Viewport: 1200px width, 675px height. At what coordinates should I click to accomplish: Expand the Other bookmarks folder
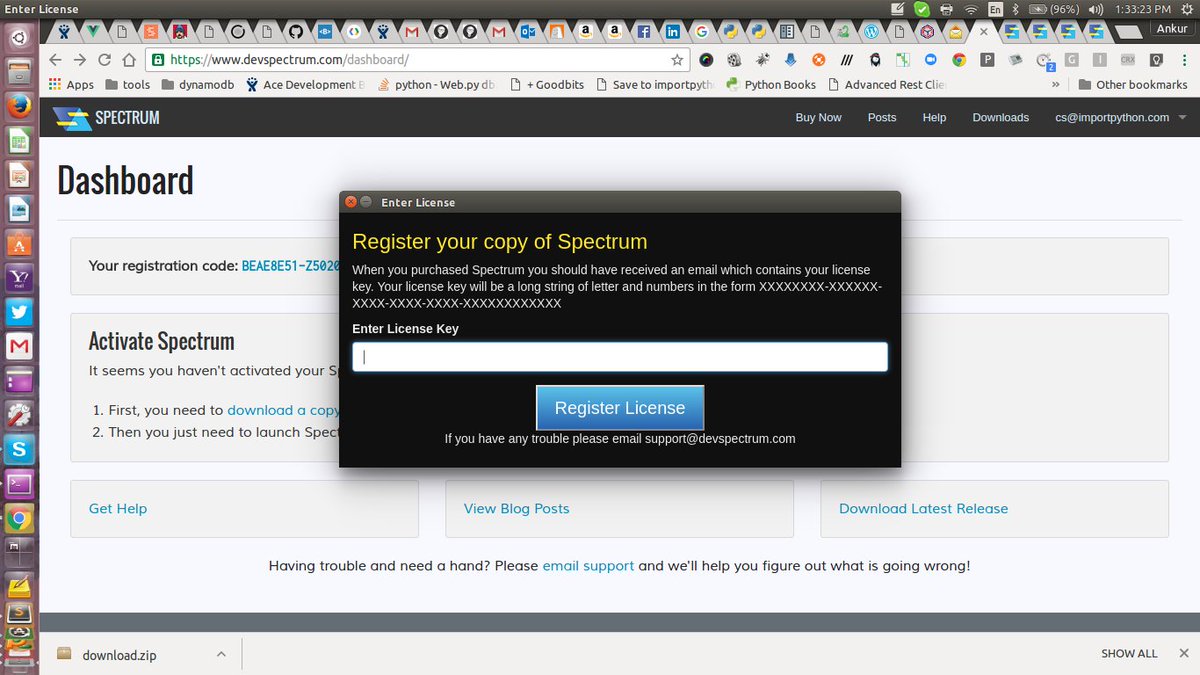1132,85
